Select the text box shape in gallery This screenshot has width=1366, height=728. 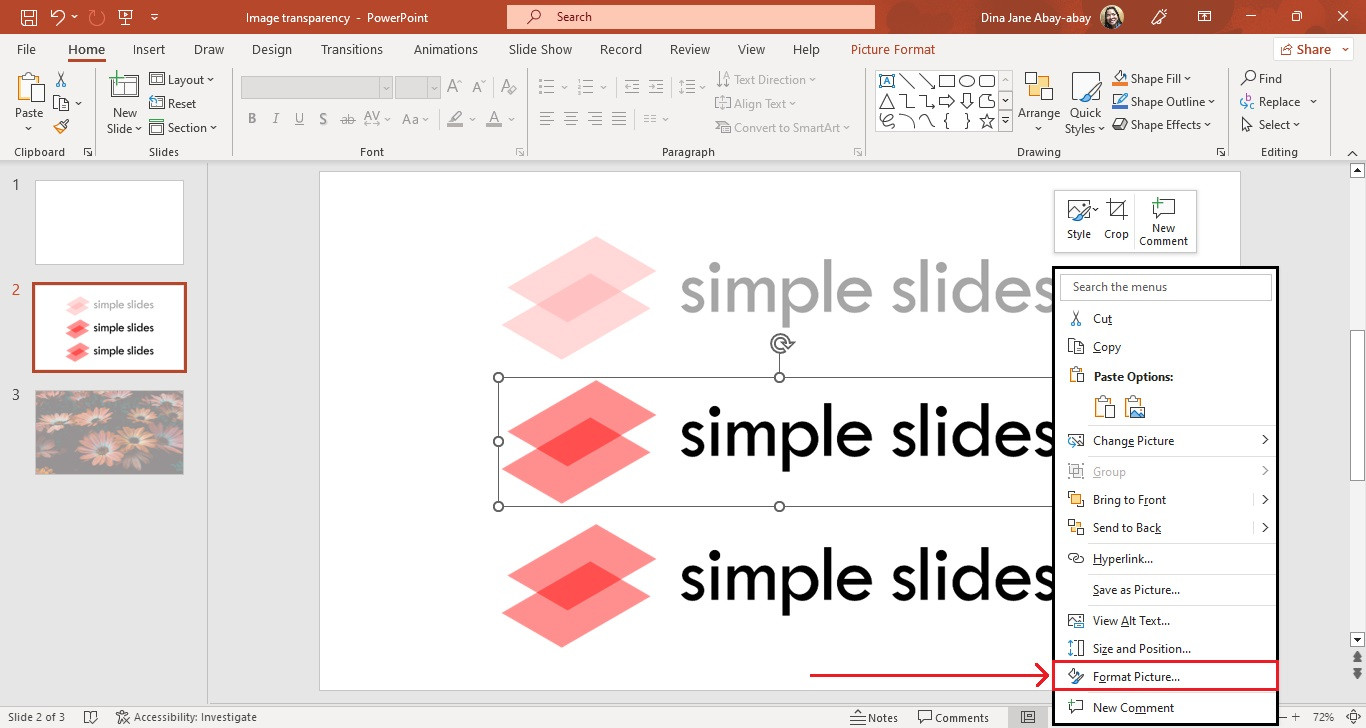(x=887, y=81)
